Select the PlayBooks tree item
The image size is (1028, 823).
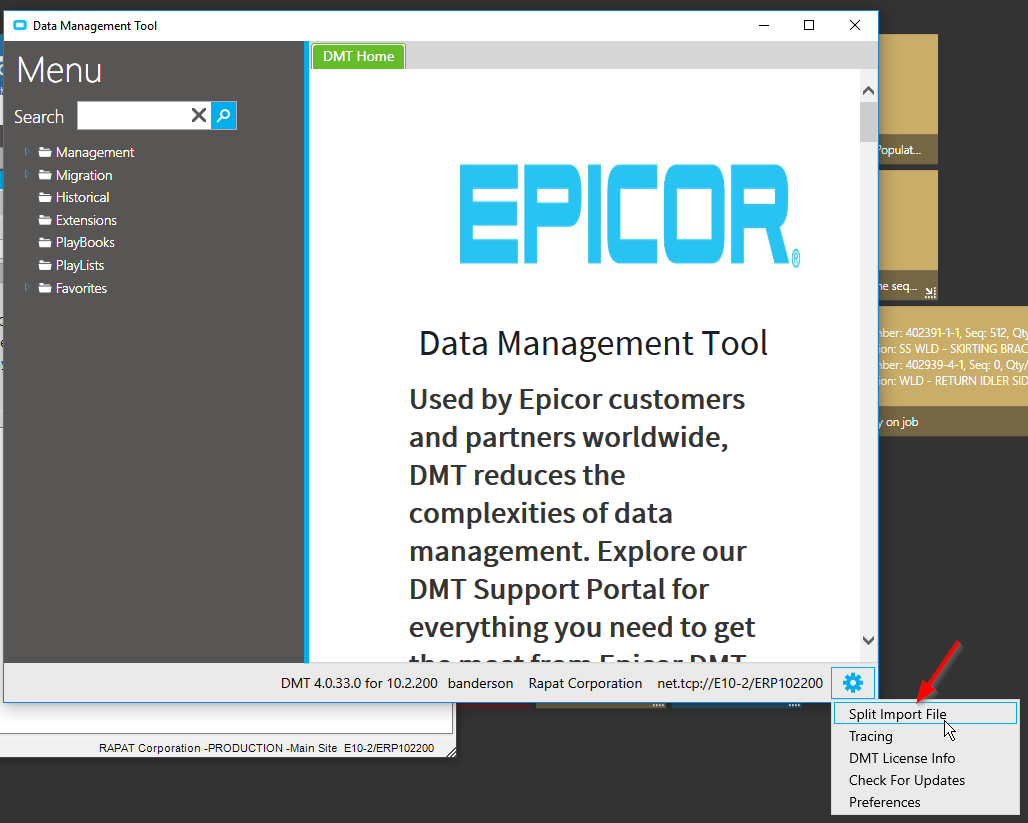(85, 243)
